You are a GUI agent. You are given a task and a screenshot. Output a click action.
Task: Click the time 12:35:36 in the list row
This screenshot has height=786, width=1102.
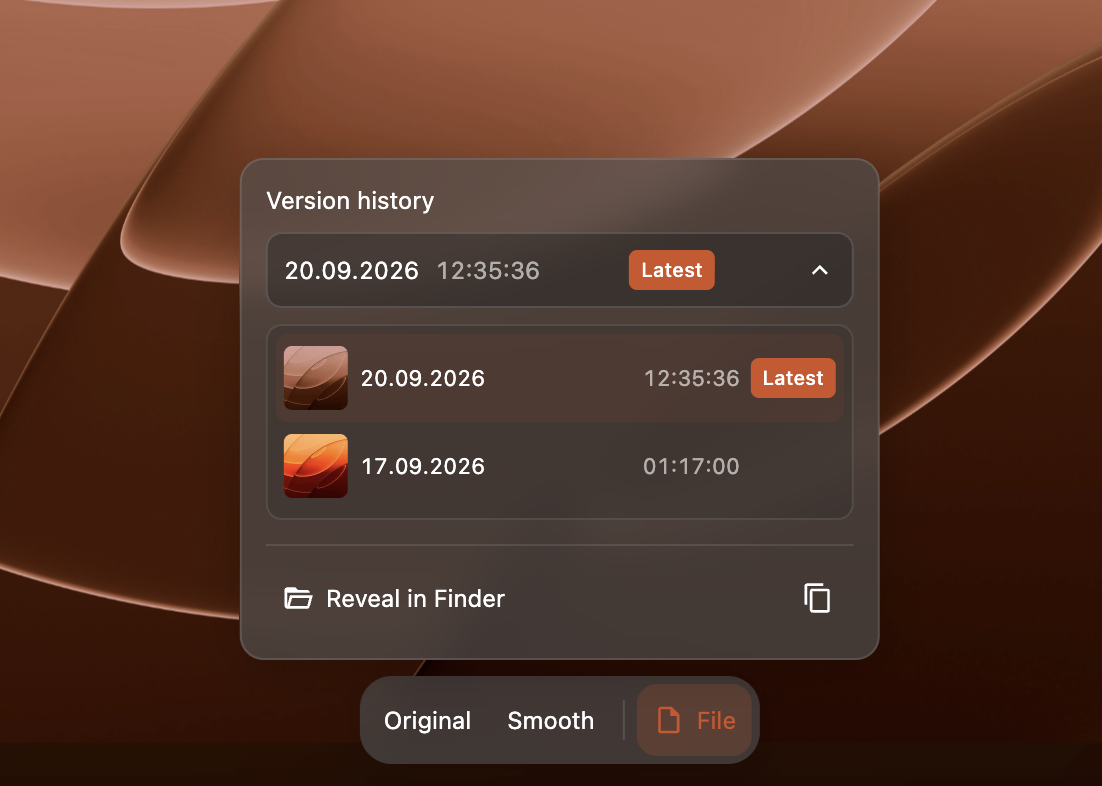point(692,378)
